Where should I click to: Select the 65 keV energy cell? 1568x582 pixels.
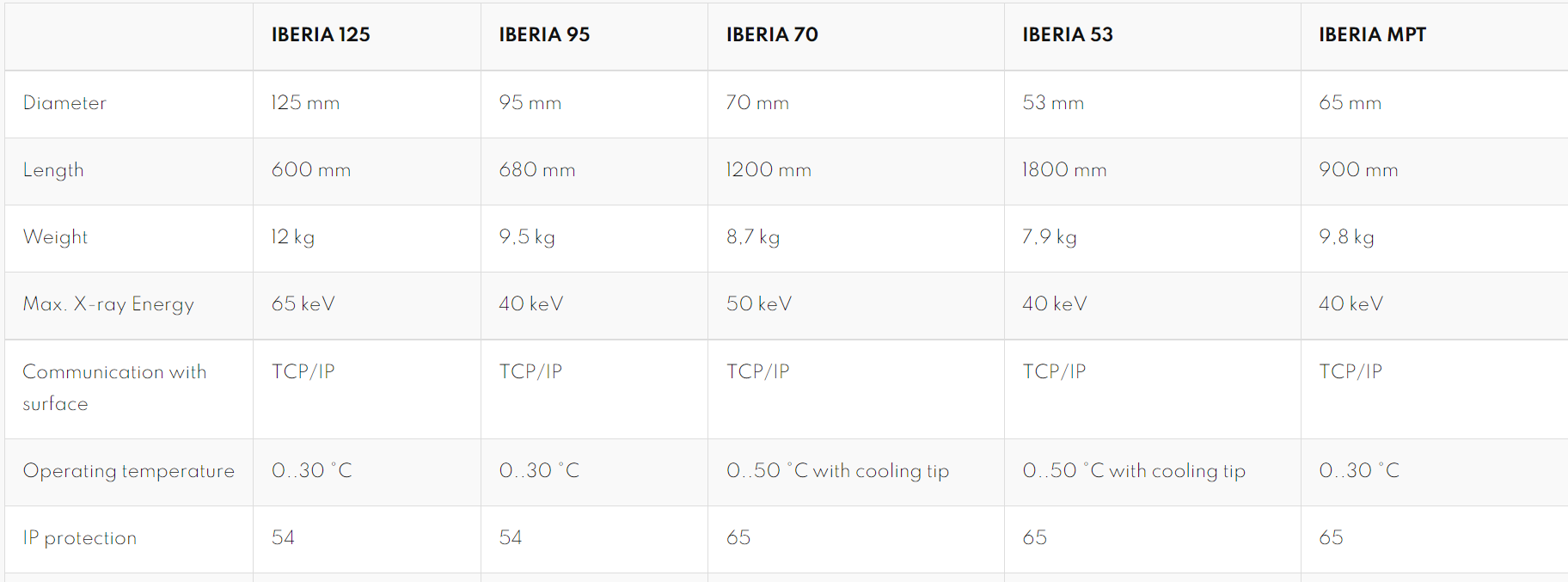303,304
